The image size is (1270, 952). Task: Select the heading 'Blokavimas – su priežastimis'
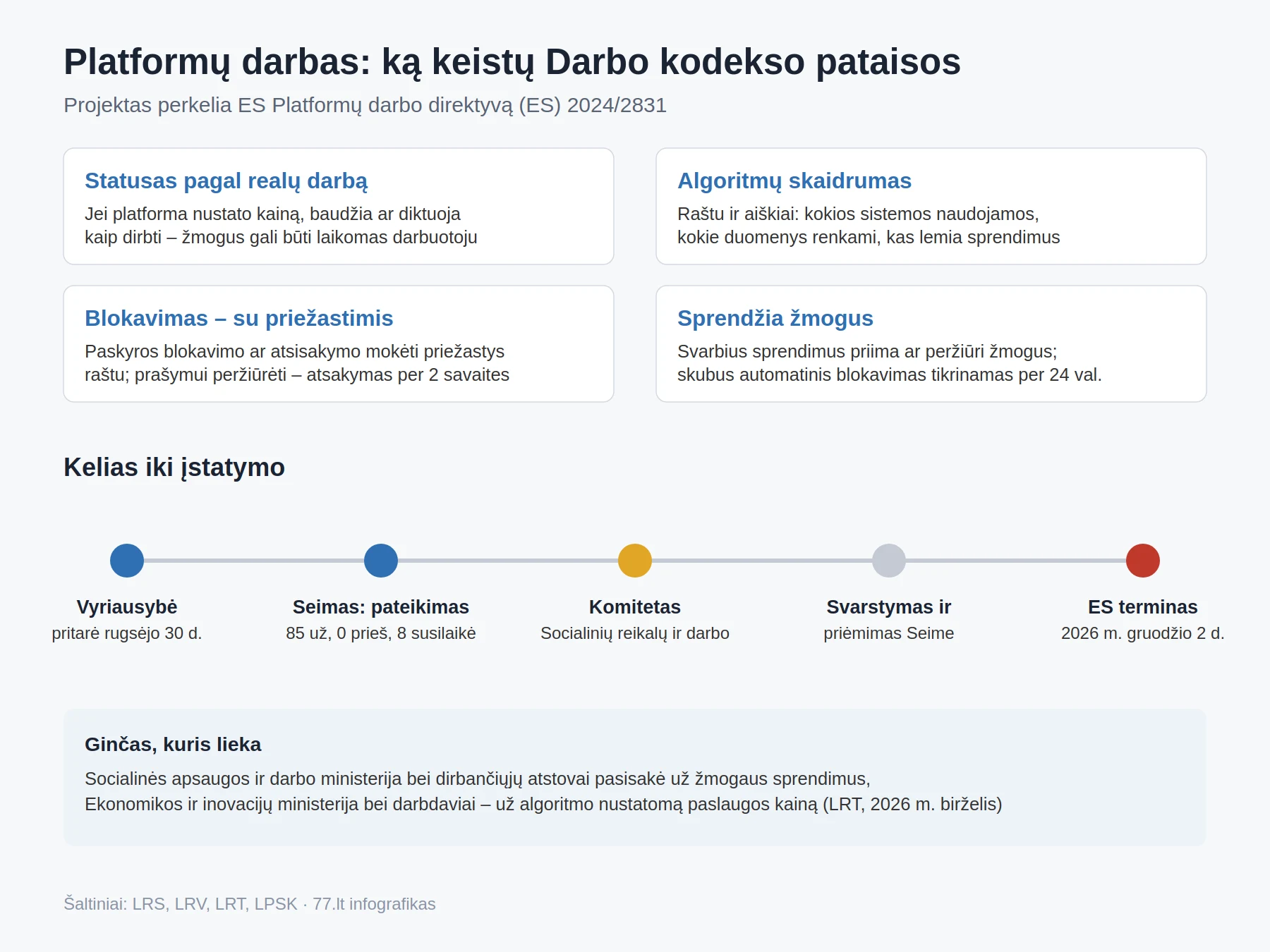(238, 318)
